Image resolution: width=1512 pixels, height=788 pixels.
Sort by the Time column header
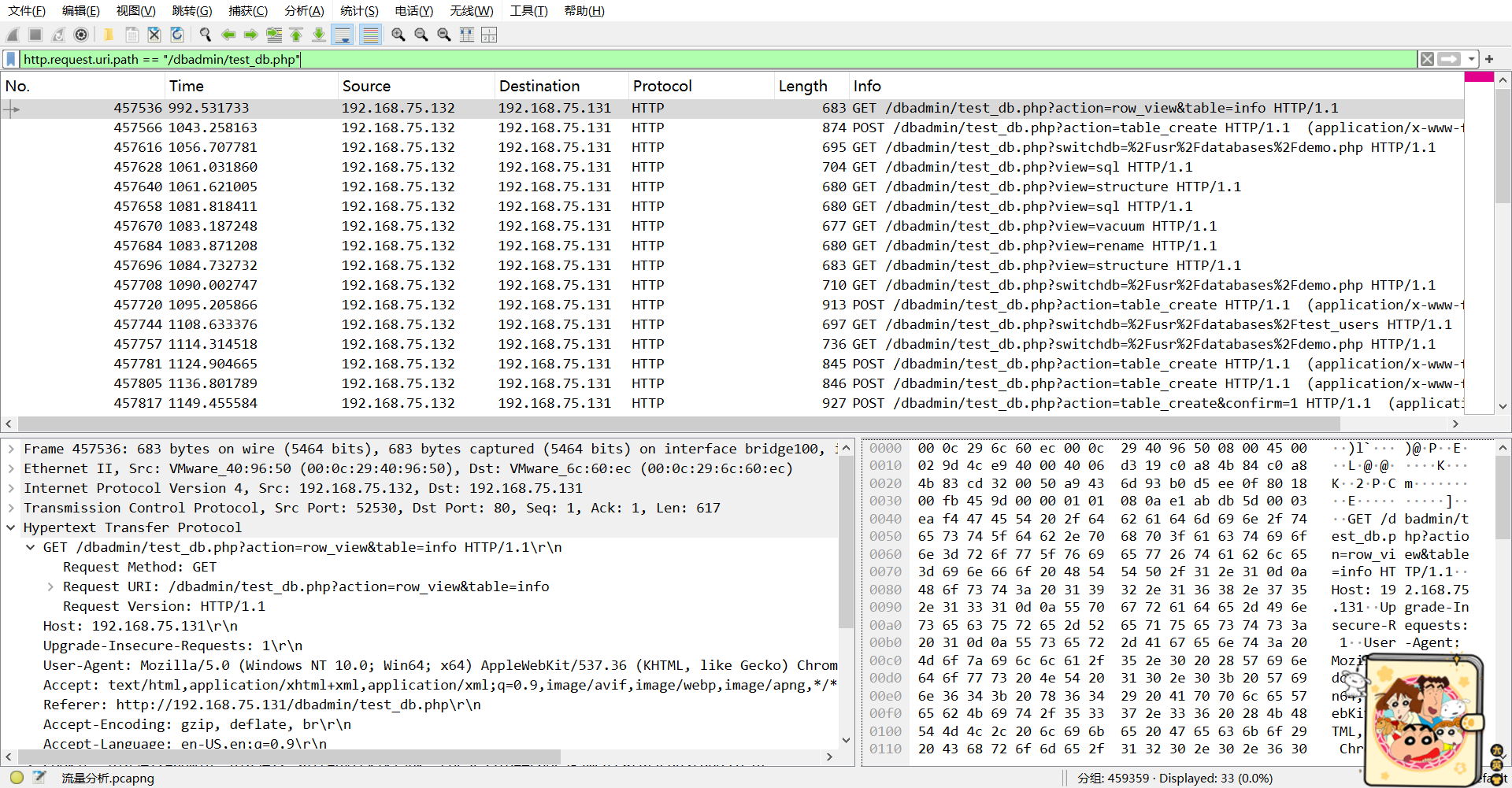[x=251, y=86]
